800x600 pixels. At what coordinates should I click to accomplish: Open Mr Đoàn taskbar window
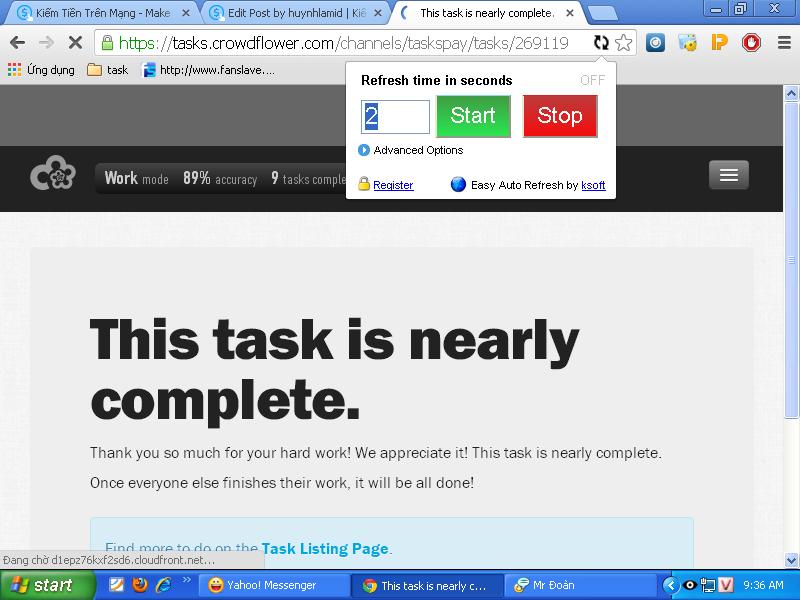[x=579, y=585]
